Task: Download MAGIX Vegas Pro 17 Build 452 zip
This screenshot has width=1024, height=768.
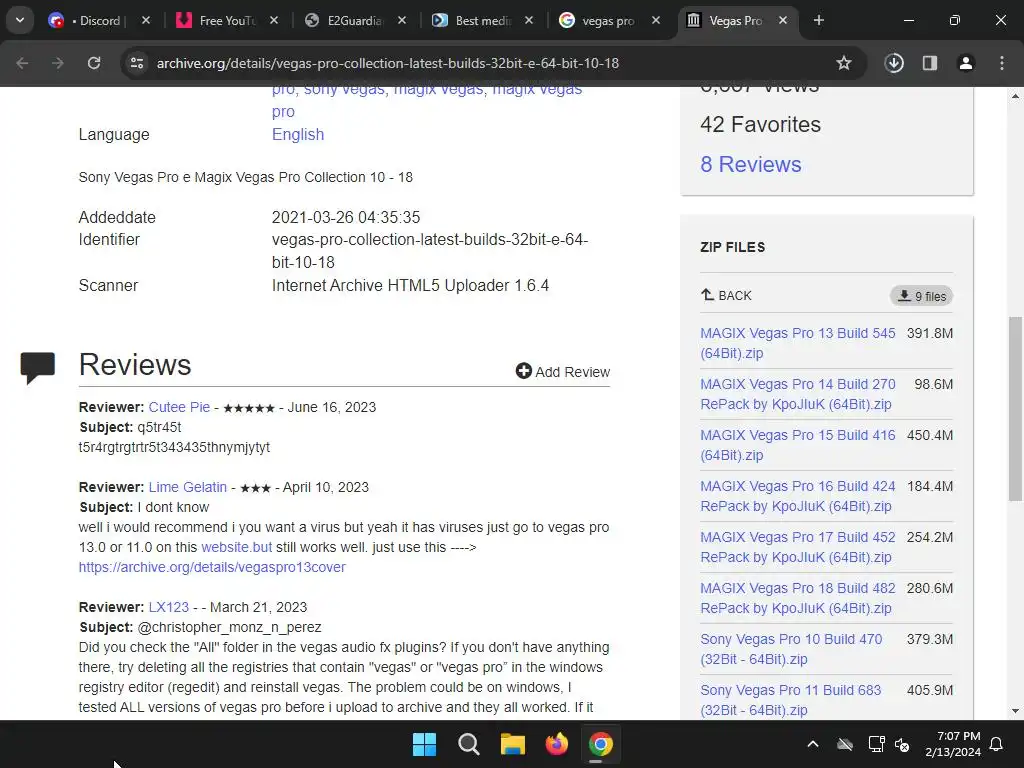Action: click(797, 547)
